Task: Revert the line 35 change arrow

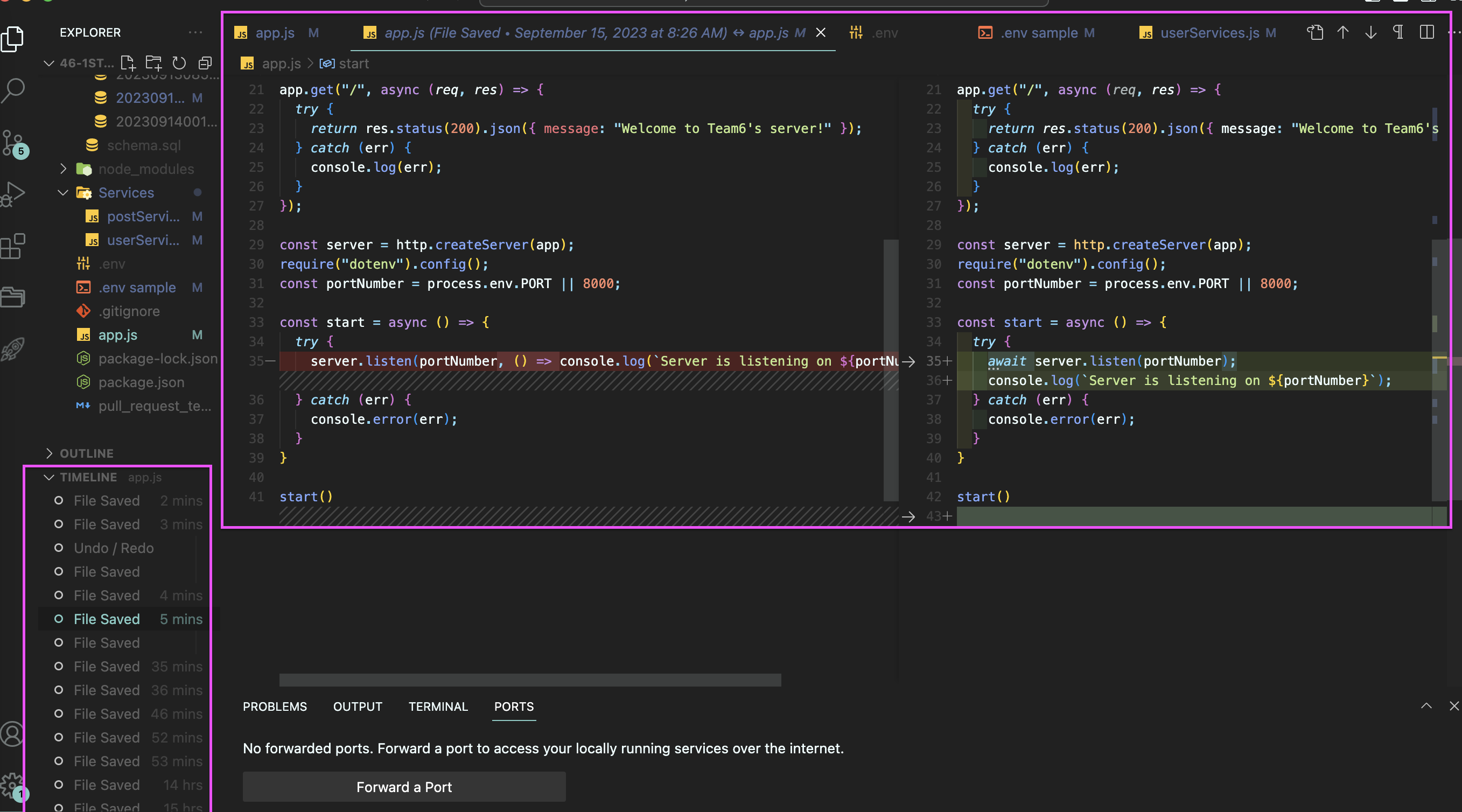Action: click(x=908, y=361)
